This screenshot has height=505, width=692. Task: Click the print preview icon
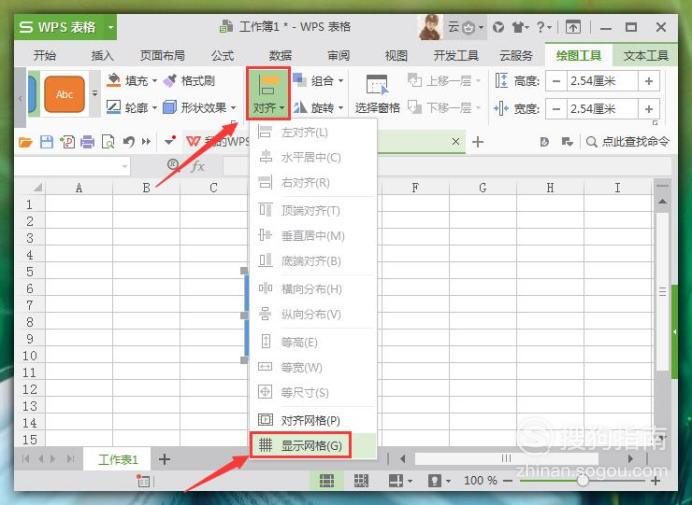(108, 142)
